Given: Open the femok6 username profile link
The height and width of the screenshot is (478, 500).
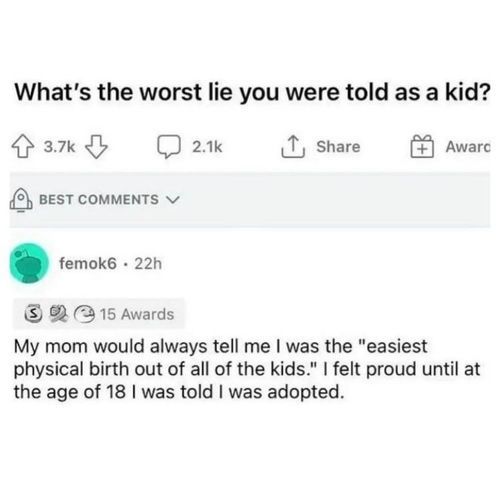Looking at the screenshot, I should pyautogui.click(x=88, y=264).
